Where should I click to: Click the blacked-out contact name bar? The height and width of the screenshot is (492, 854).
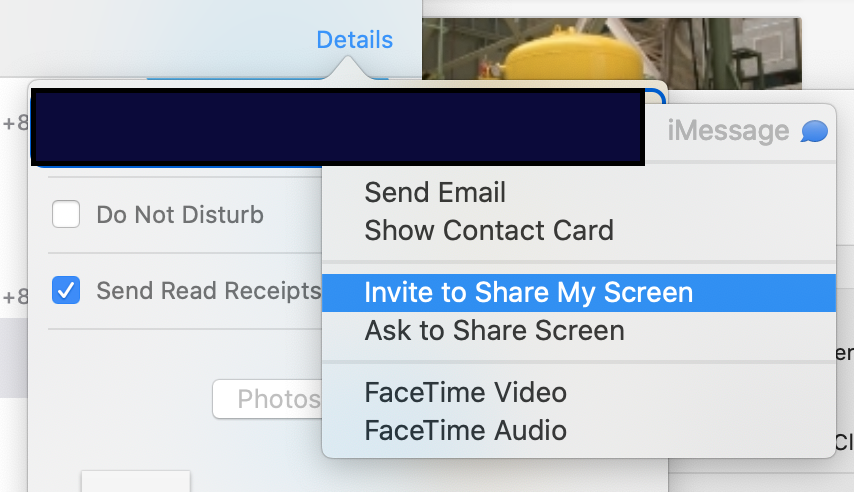coord(338,127)
